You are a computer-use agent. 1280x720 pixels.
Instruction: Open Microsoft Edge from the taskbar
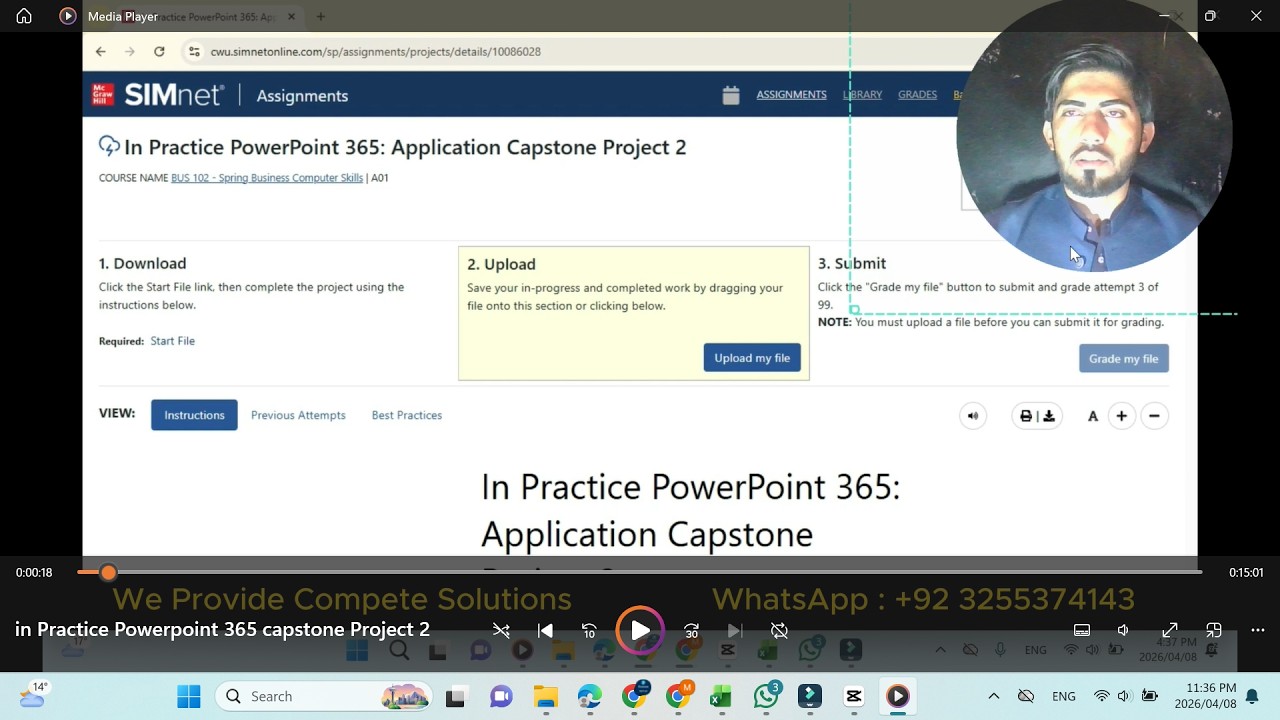[x=589, y=696]
